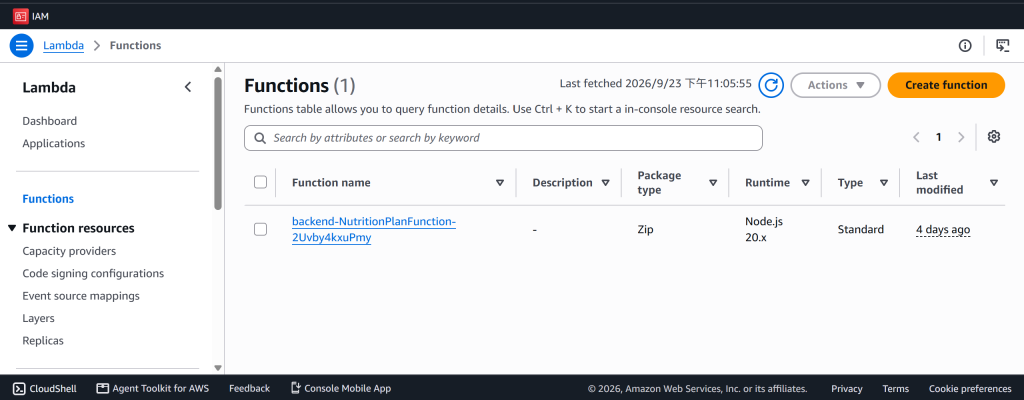The height and width of the screenshot is (400, 1024).
Task: Click the sidebar vertical scrollbar thumb
Action: (217, 143)
